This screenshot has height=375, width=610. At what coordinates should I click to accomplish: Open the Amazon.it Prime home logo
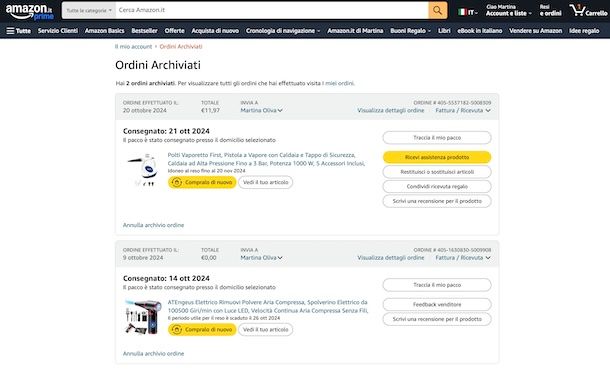[x=30, y=12]
